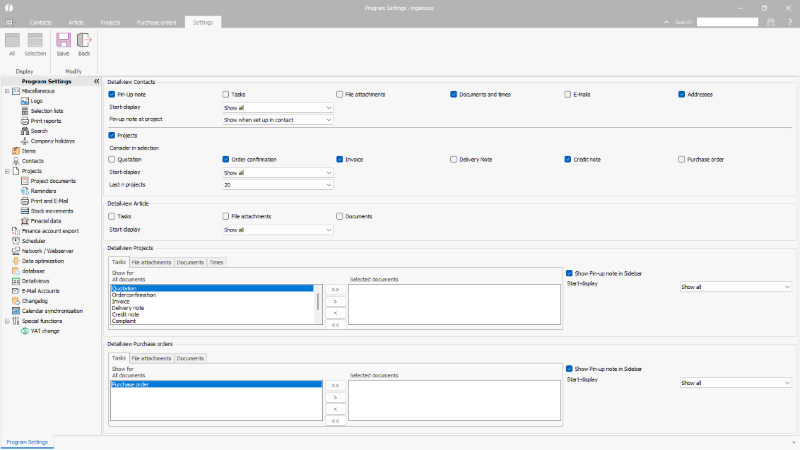Open Scheduler in the settings tree

[x=34, y=241]
